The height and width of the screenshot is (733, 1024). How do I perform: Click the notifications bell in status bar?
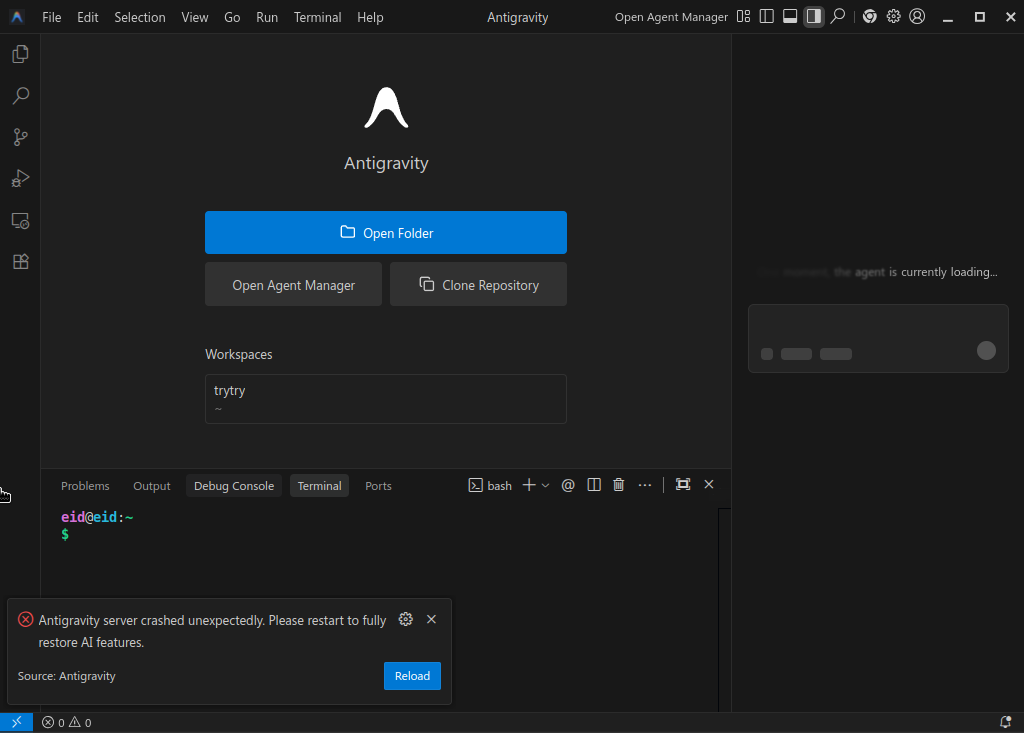1005,722
